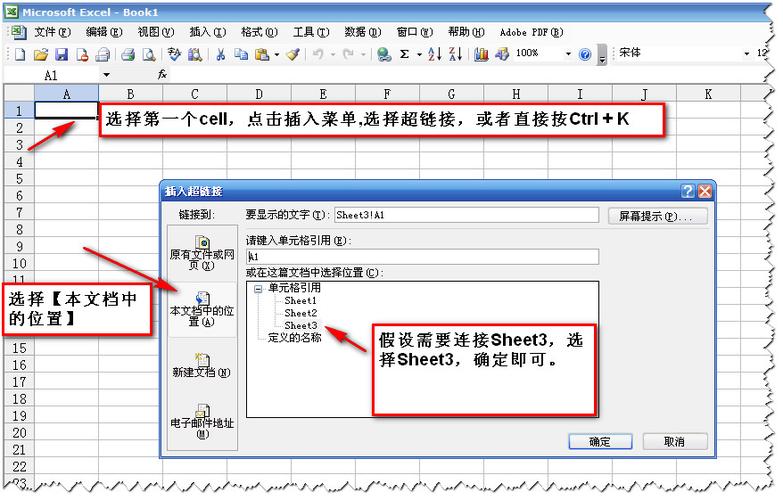Click the 要显示的文字 text field

[466, 215]
